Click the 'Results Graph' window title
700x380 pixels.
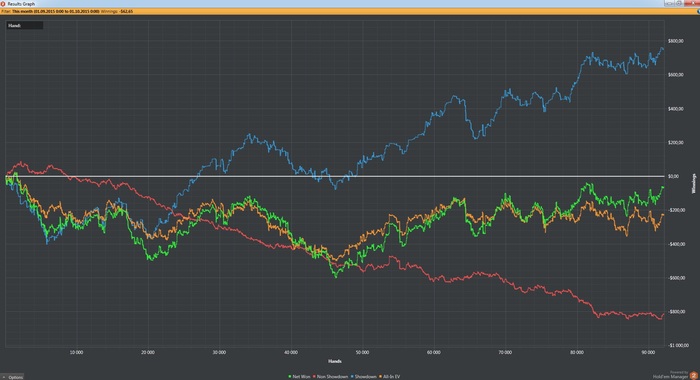pos(21,4)
